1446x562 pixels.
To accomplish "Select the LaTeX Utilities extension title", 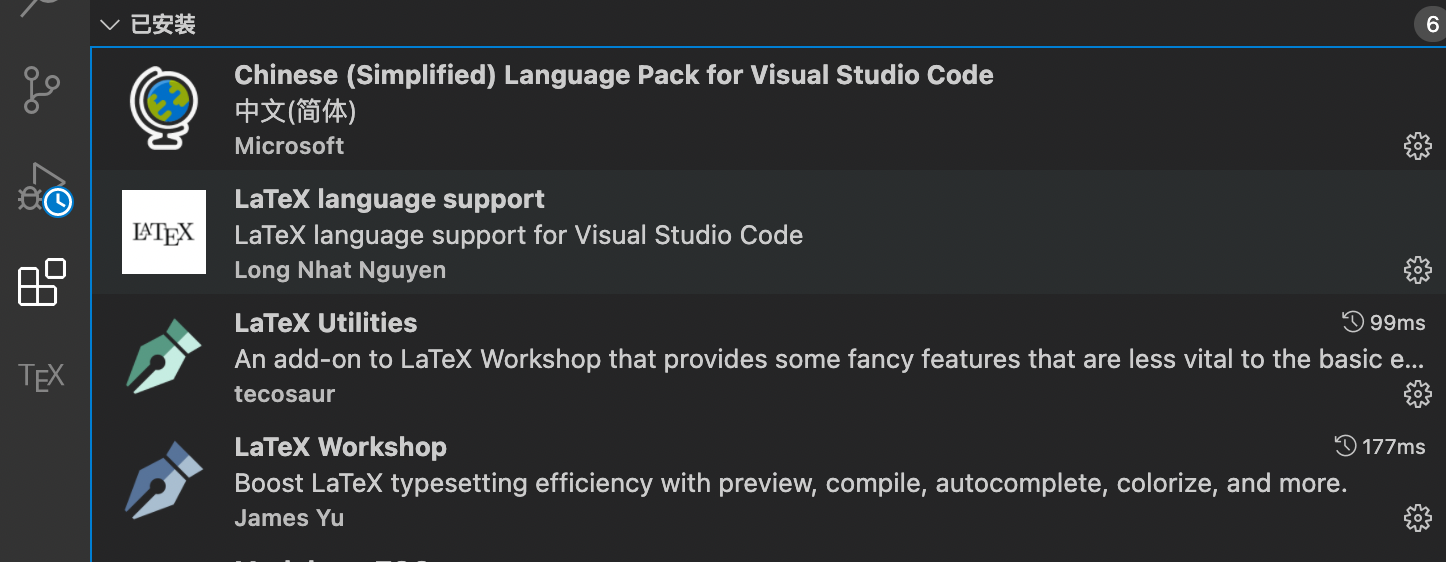I will pos(326,323).
